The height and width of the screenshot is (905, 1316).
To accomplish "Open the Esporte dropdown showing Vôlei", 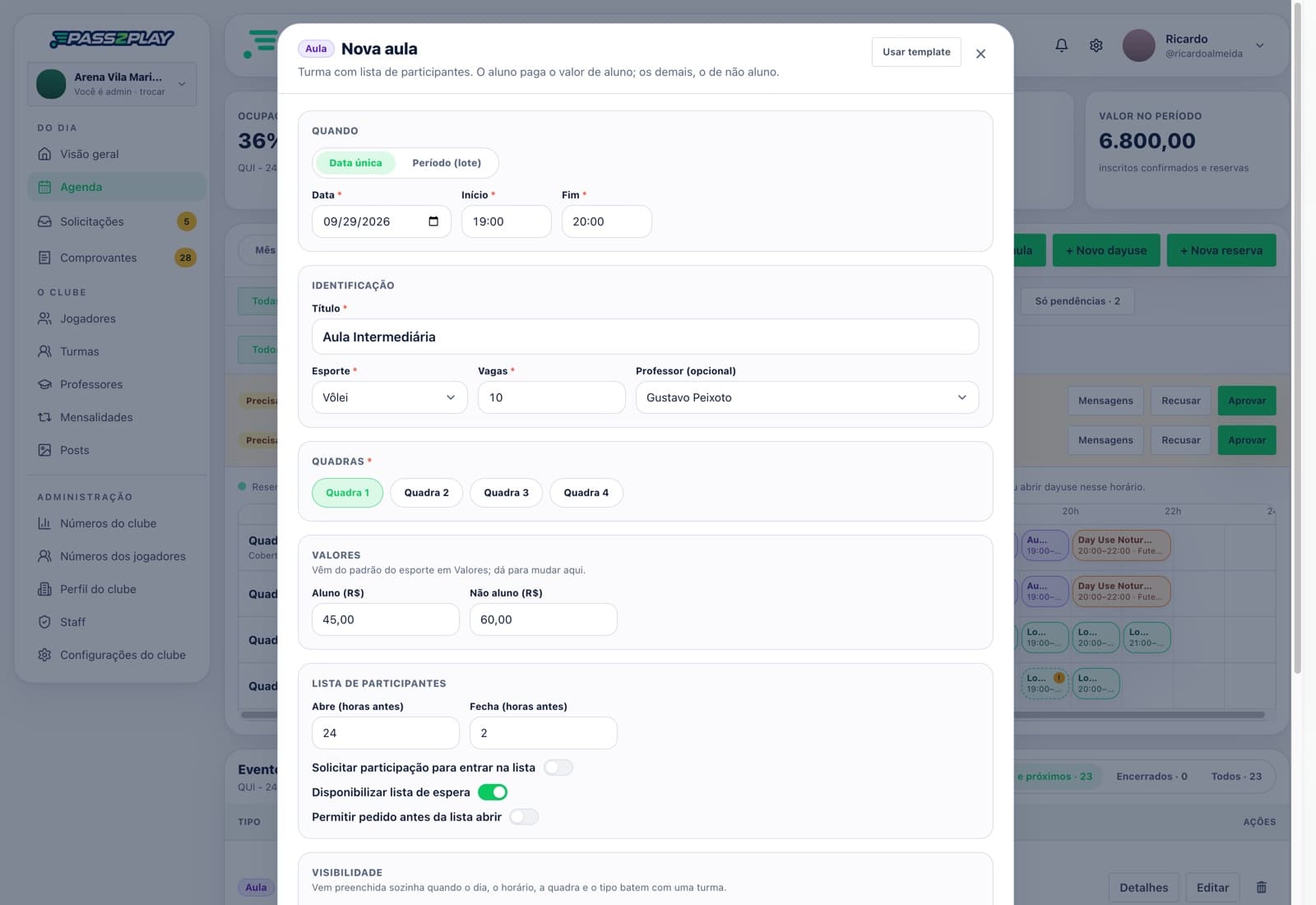I will pyautogui.click(x=389, y=397).
